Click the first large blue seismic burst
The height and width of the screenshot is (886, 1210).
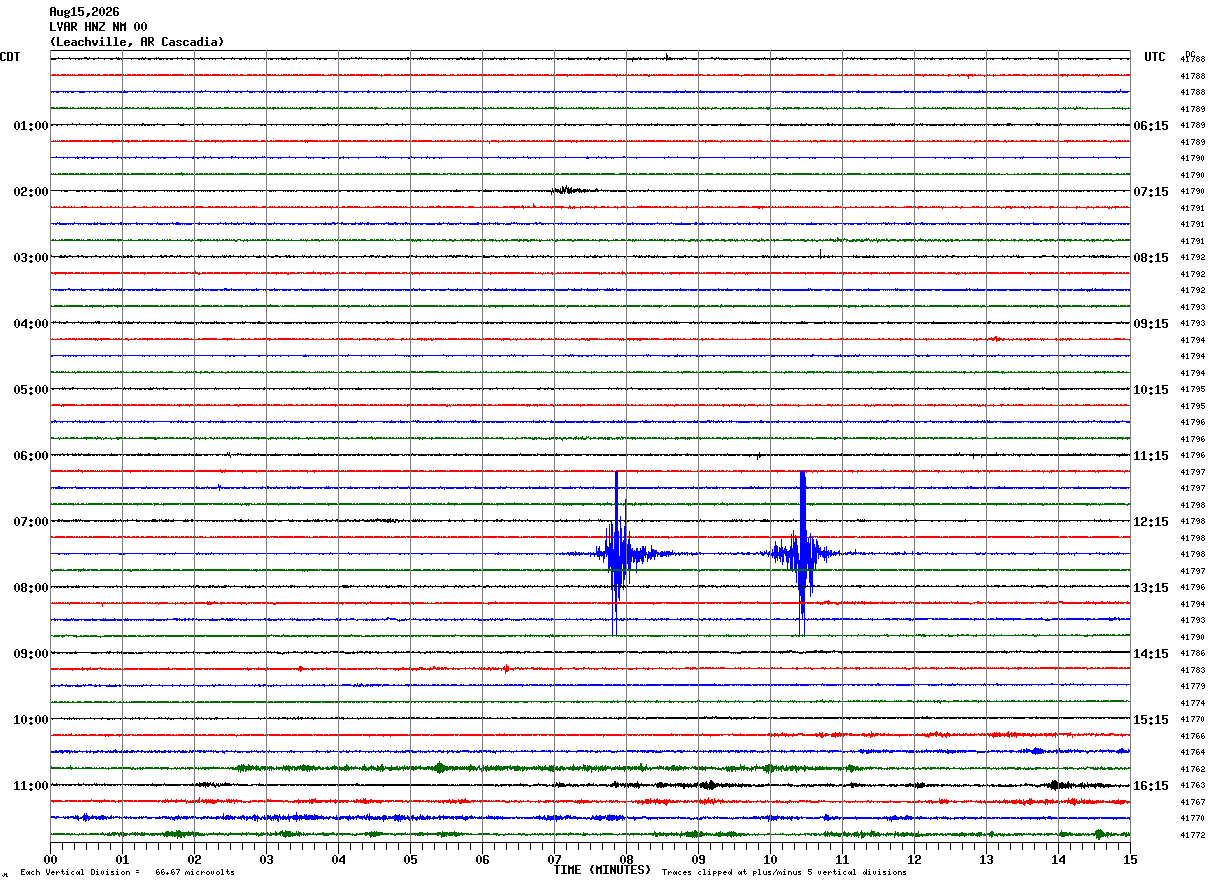point(617,553)
